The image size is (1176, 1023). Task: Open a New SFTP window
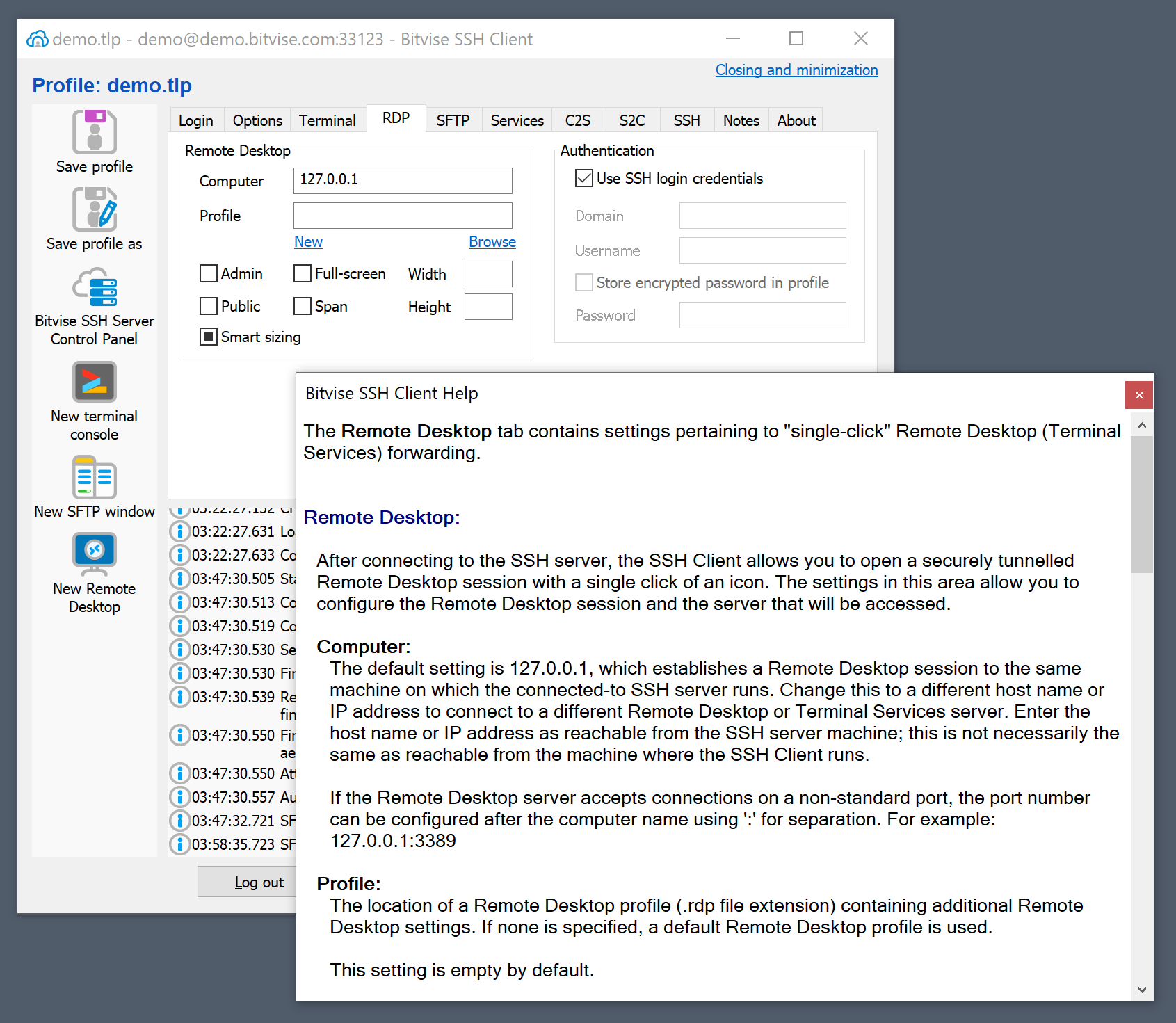(x=95, y=478)
